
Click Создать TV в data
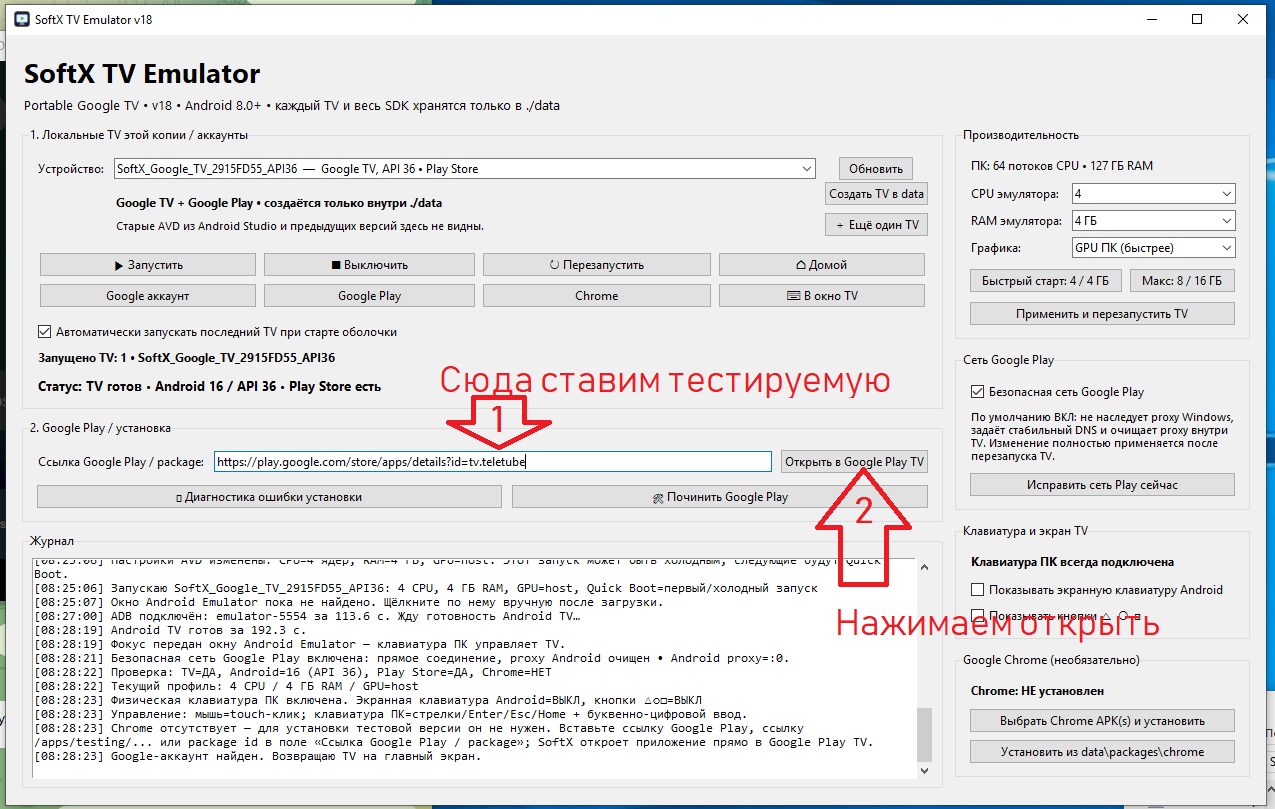tap(877, 194)
